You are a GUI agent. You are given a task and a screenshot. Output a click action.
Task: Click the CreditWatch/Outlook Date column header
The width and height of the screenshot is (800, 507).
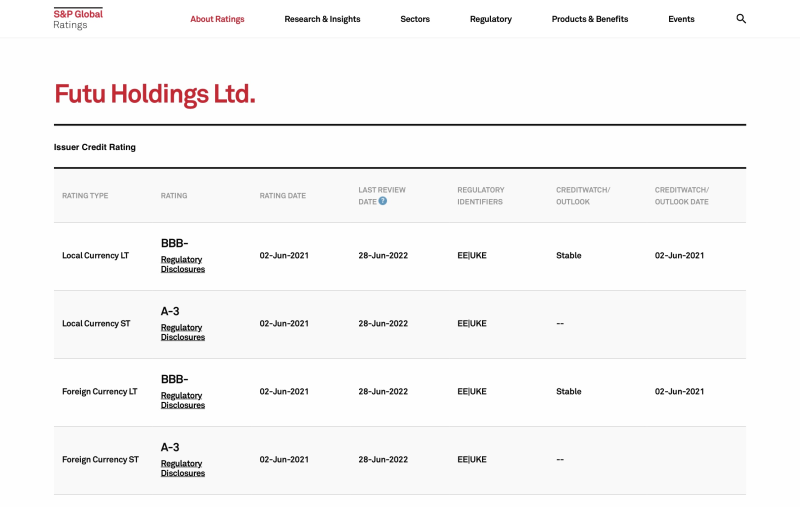[682, 195]
